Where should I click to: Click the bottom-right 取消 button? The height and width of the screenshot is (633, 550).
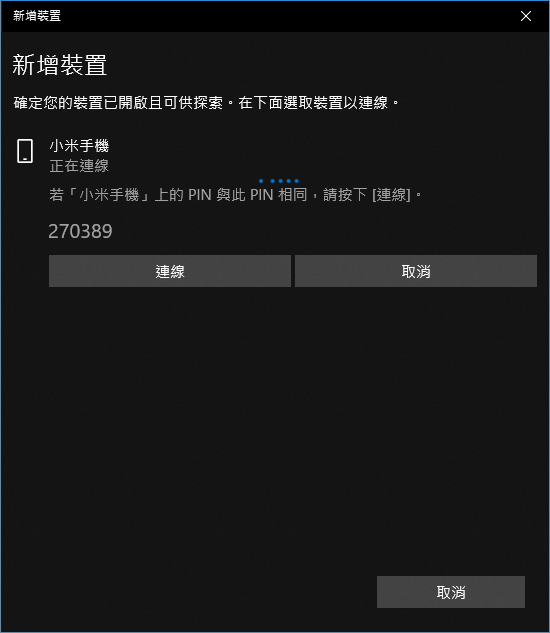click(451, 592)
